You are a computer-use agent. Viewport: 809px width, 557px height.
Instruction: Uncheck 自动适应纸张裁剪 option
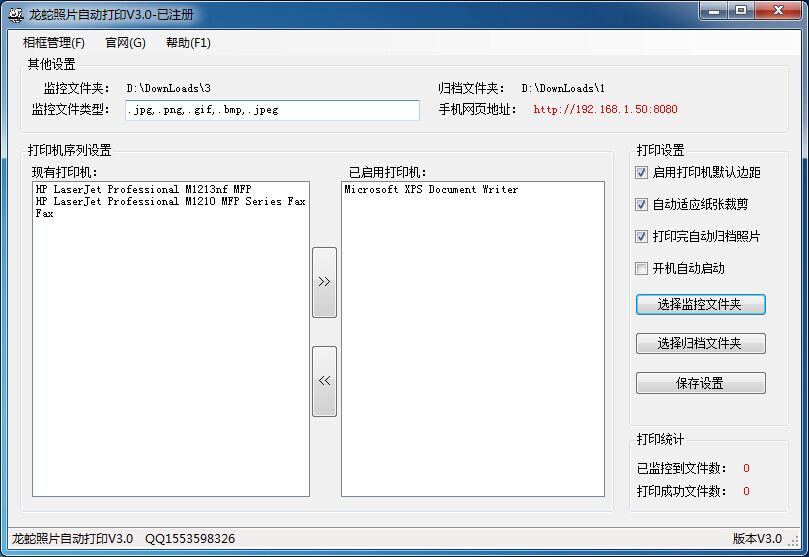point(642,205)
